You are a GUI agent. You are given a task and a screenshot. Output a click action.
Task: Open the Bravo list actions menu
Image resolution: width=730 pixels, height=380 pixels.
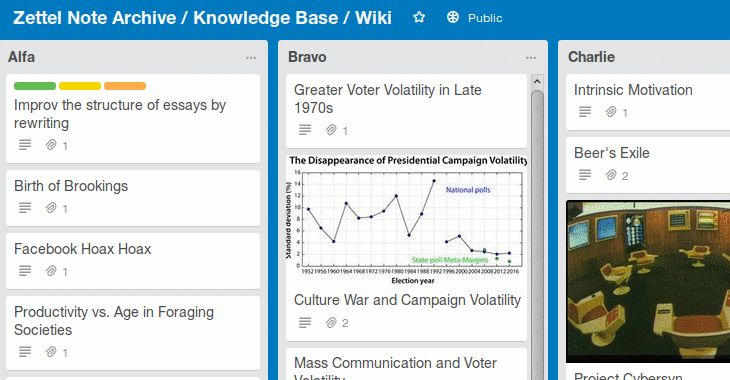click(x=531, y=58)
